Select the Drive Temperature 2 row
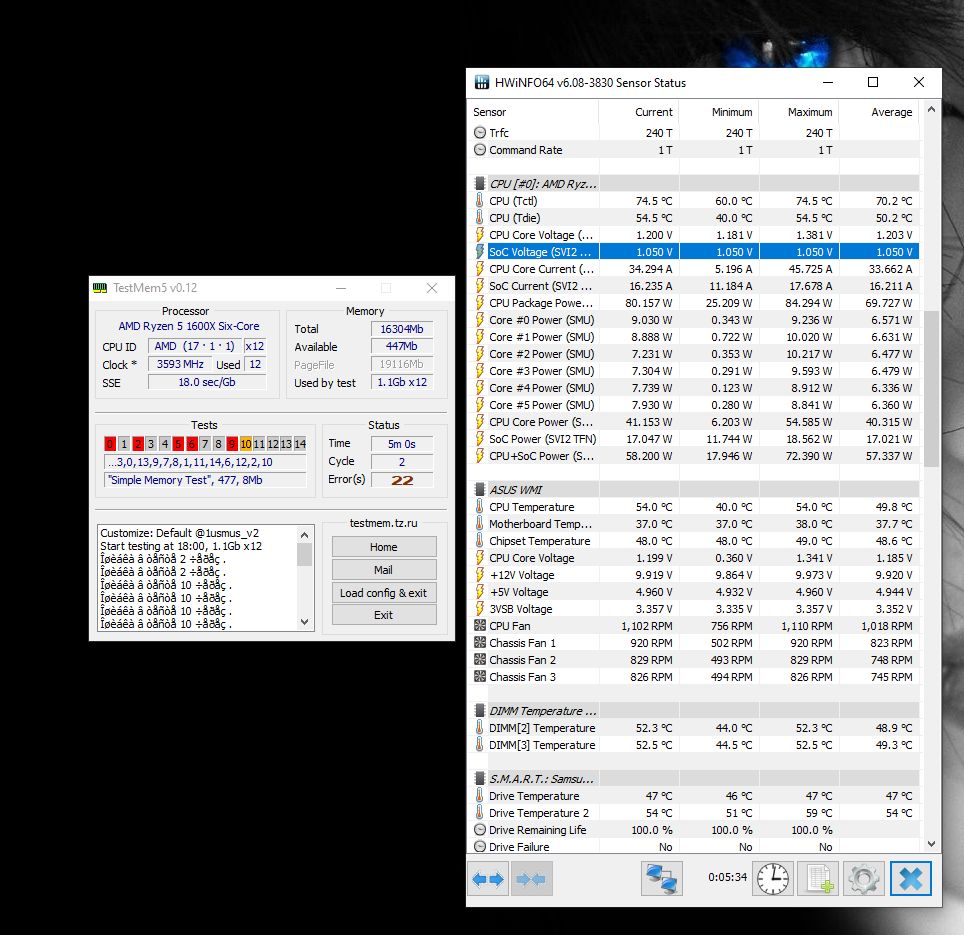 click(695, 813)
